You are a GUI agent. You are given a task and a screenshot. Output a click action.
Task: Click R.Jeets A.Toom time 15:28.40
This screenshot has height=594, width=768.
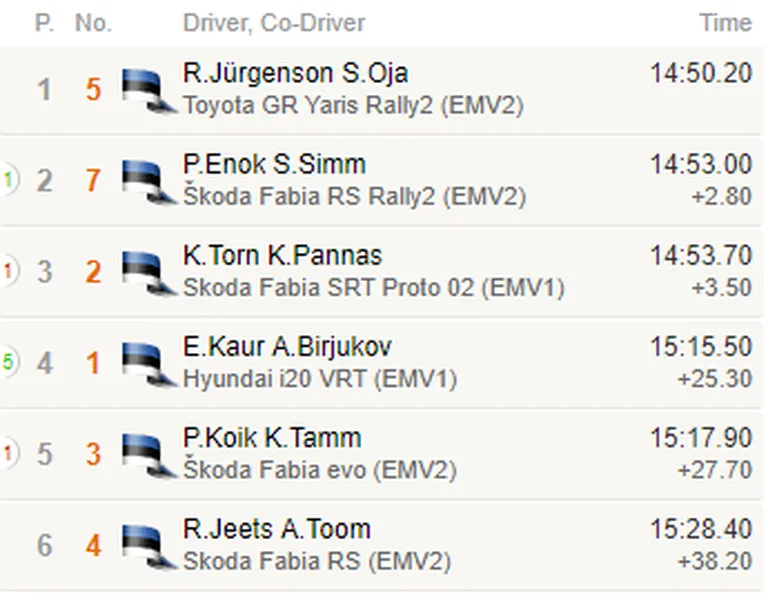pyautogui.click(x=701, y=529)
